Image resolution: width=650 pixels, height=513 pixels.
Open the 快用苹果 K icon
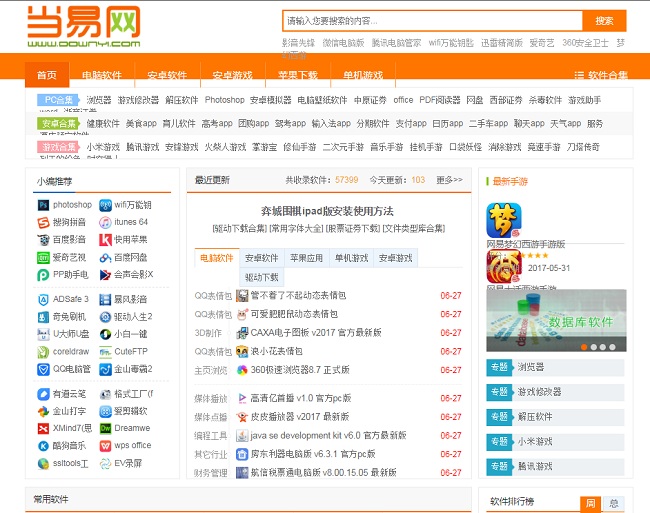[105, 240]
